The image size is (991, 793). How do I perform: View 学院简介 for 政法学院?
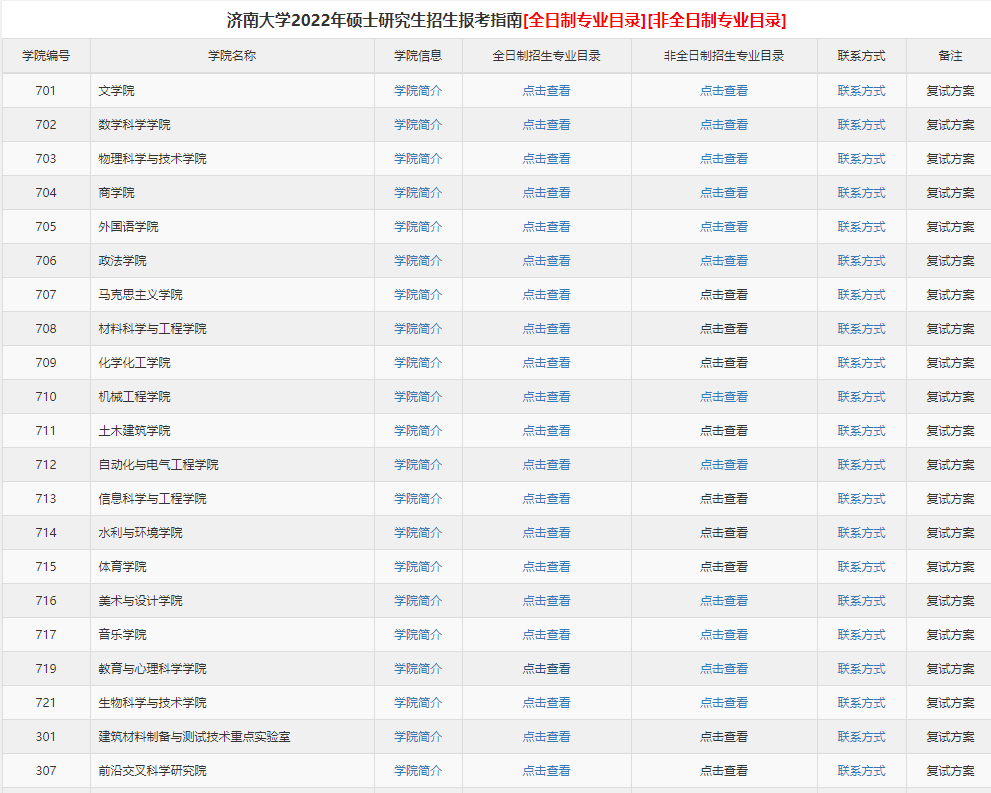[418, 261]
